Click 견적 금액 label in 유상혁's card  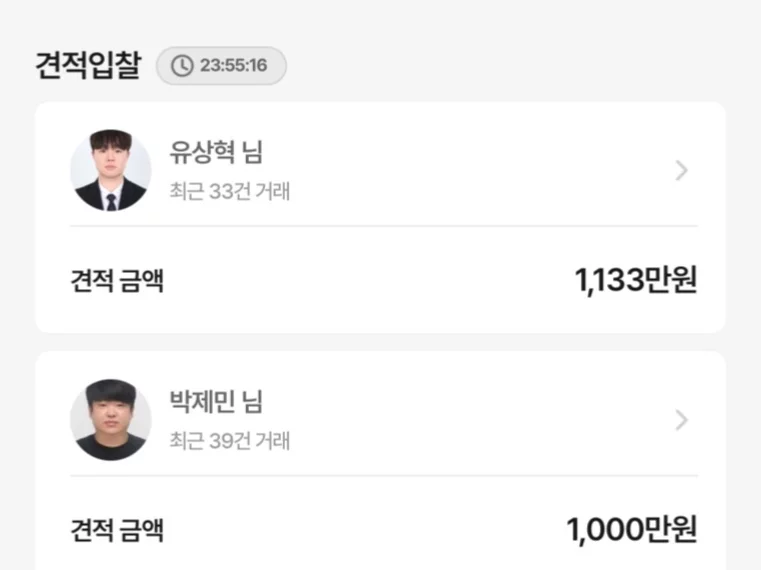point(117,281)
